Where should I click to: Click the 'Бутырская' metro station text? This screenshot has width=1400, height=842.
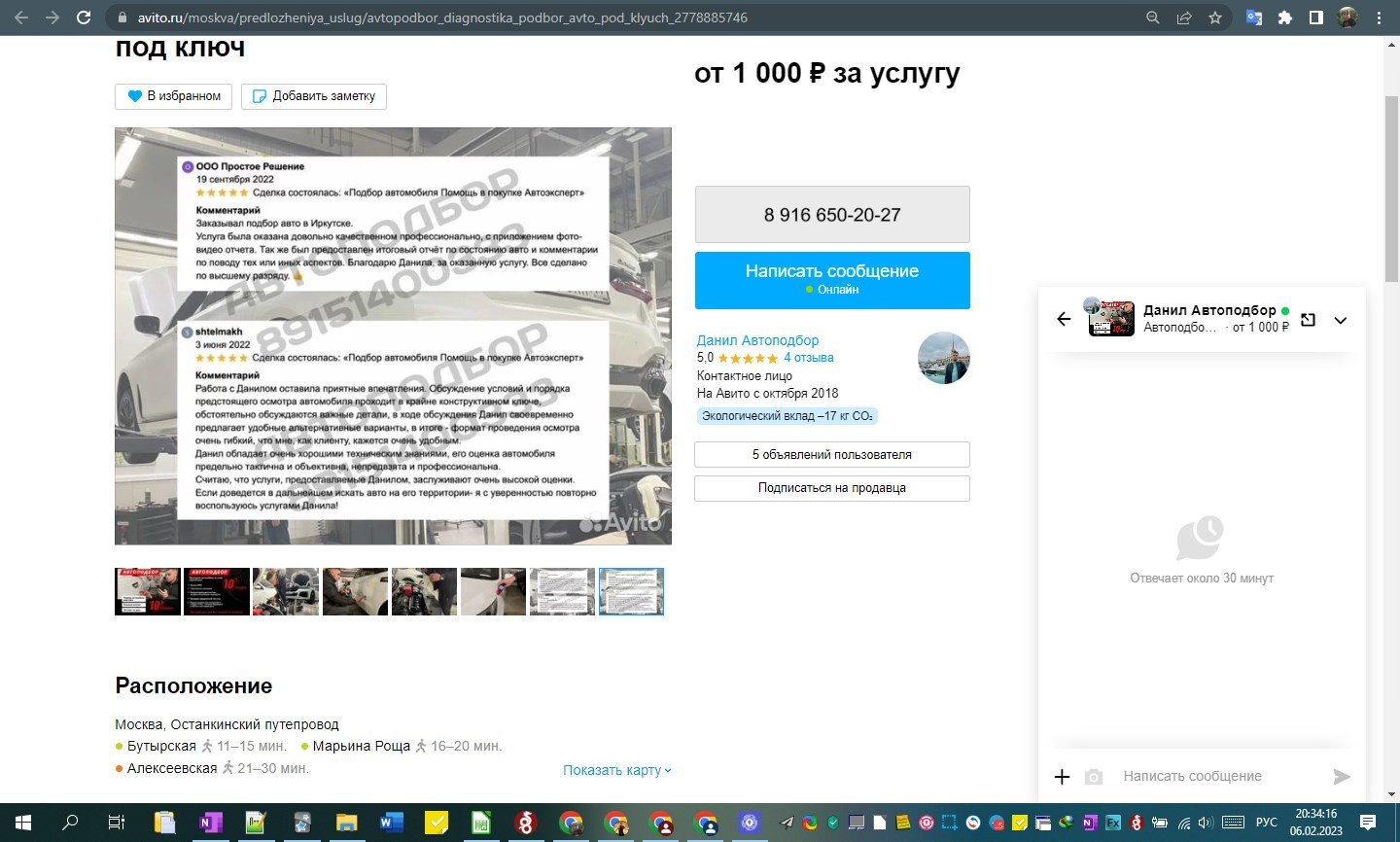point(161,746)
